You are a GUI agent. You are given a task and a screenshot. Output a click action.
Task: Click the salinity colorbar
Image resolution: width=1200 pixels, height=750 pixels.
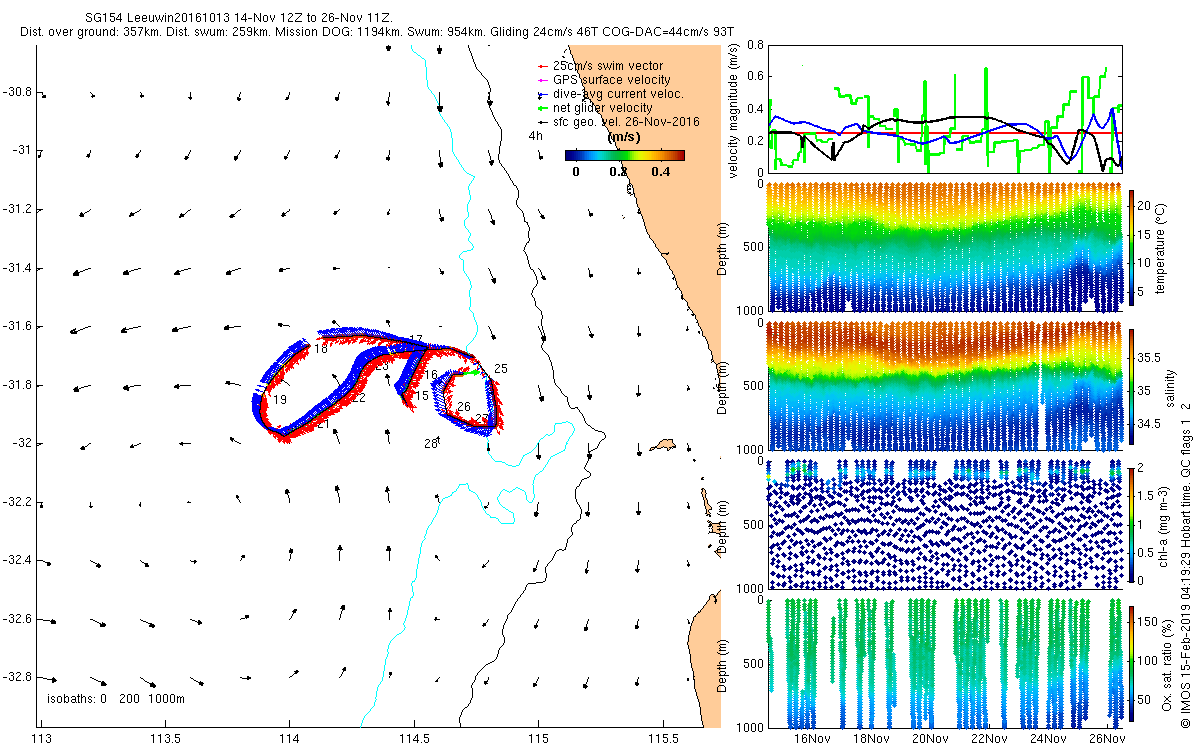[x=1131, y=389]
